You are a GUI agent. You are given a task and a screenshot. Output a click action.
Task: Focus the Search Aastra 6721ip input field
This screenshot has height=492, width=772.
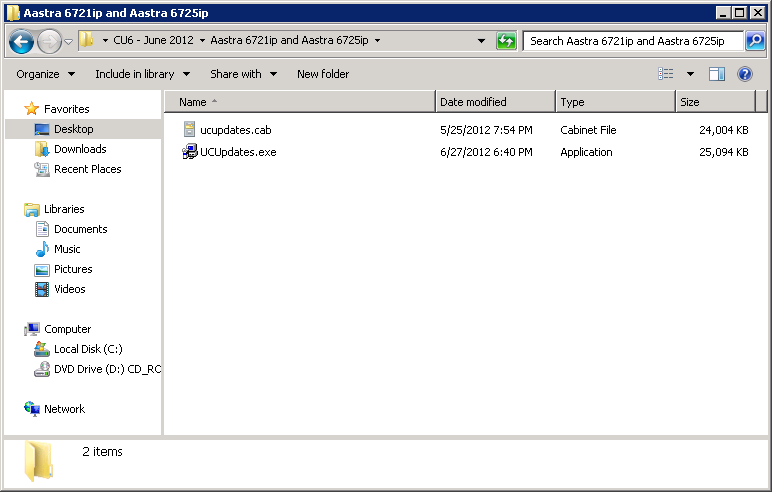(633, 41)
